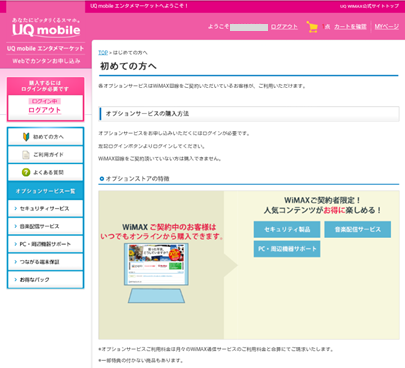Open UQ WiMAX公式サイトトップ link

(369, 6)
